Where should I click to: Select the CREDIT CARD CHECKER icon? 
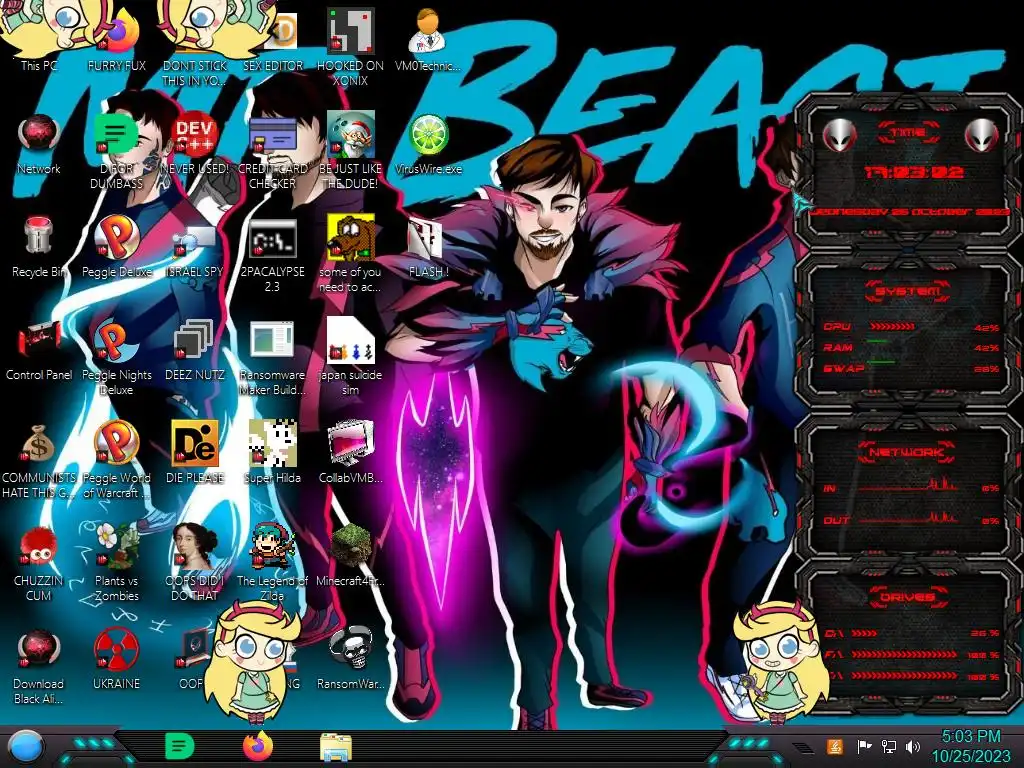point(272,151)
